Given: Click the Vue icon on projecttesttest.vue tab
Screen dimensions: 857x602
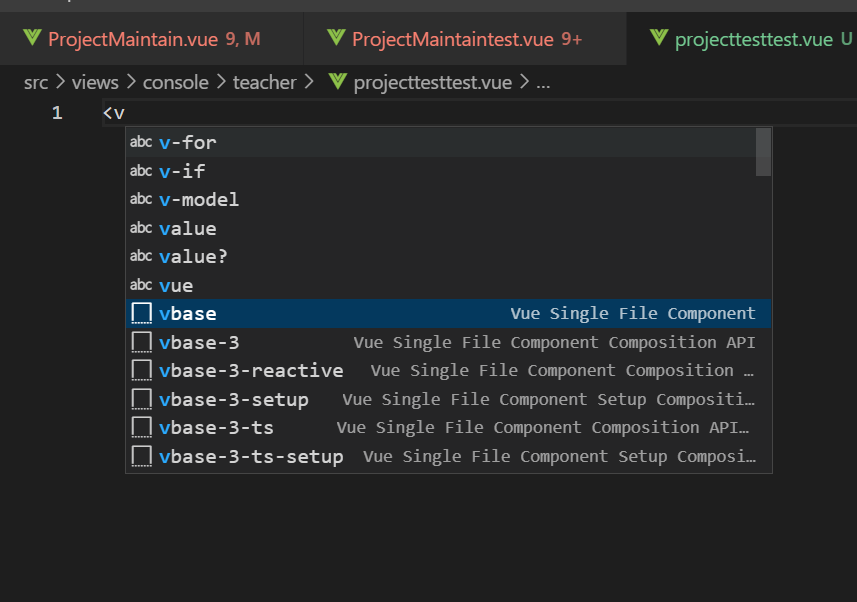Looking at the screenshot, I should click(659, 38).
